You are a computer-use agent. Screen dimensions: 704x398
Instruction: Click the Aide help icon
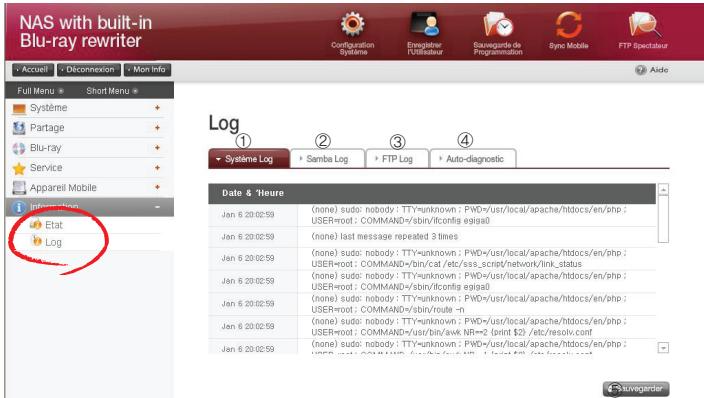click(x=641, y=70)
